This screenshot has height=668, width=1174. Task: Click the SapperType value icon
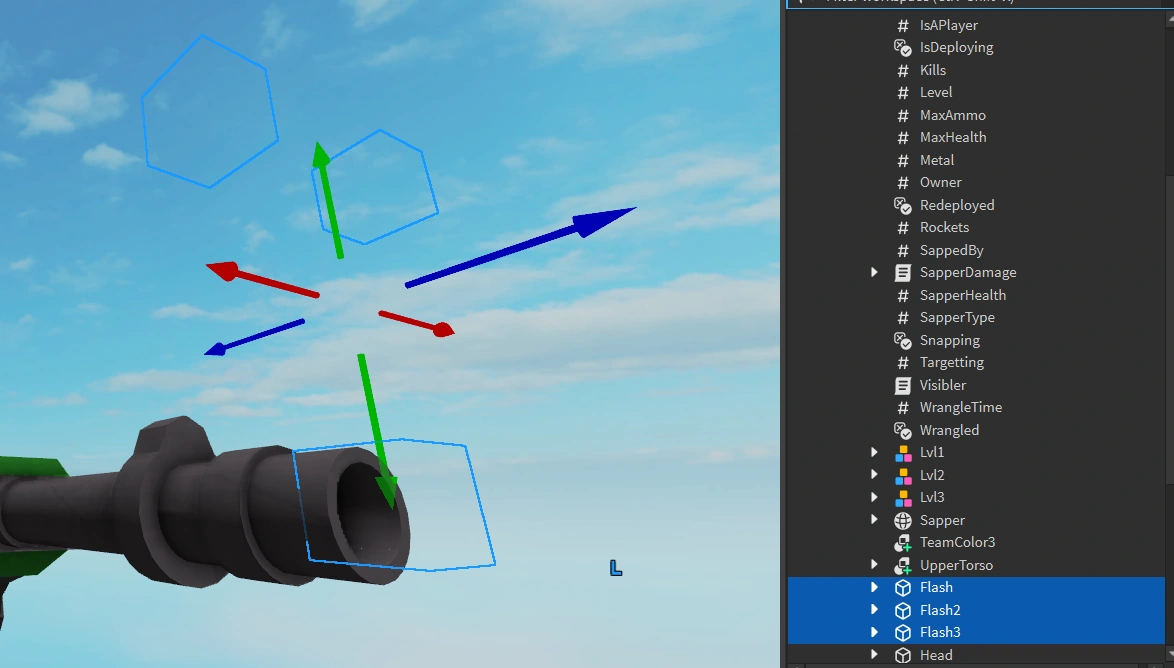903,318
